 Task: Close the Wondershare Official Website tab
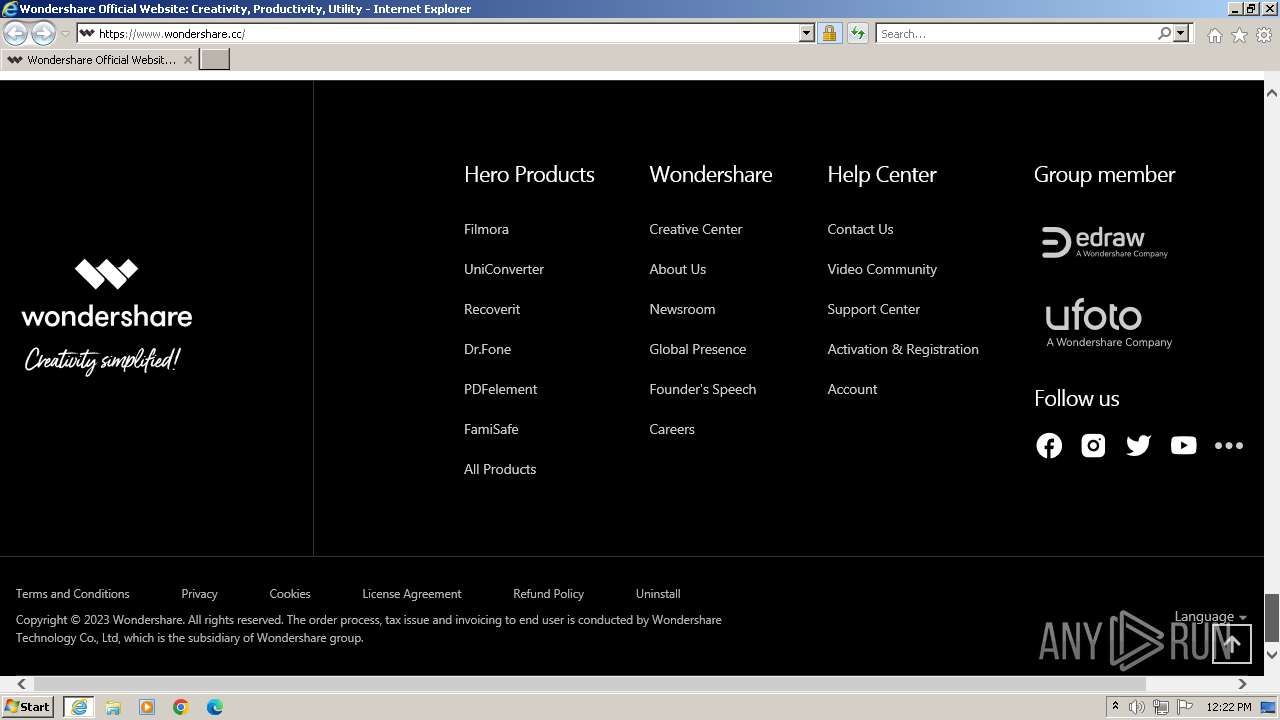[187, 60]
